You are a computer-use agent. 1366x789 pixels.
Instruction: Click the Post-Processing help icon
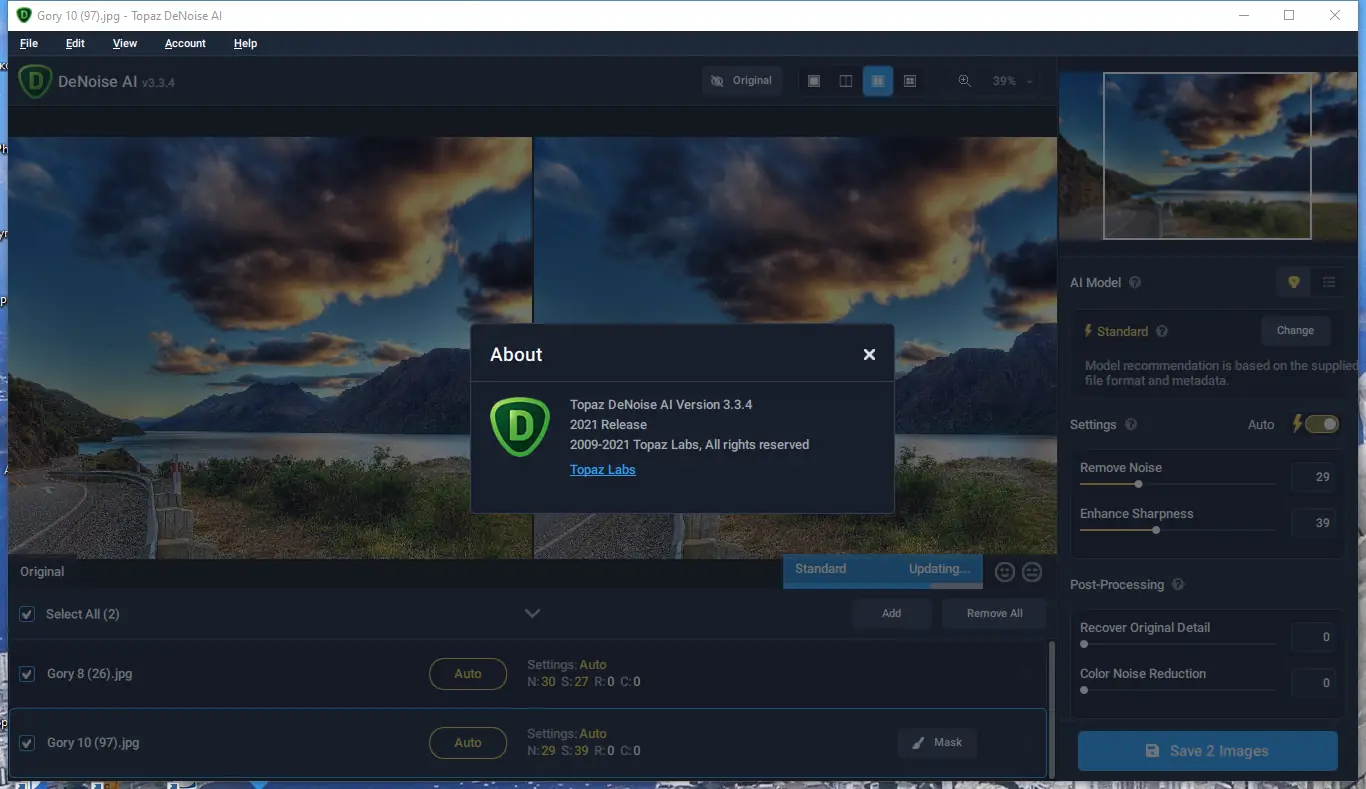point(1178,585)
